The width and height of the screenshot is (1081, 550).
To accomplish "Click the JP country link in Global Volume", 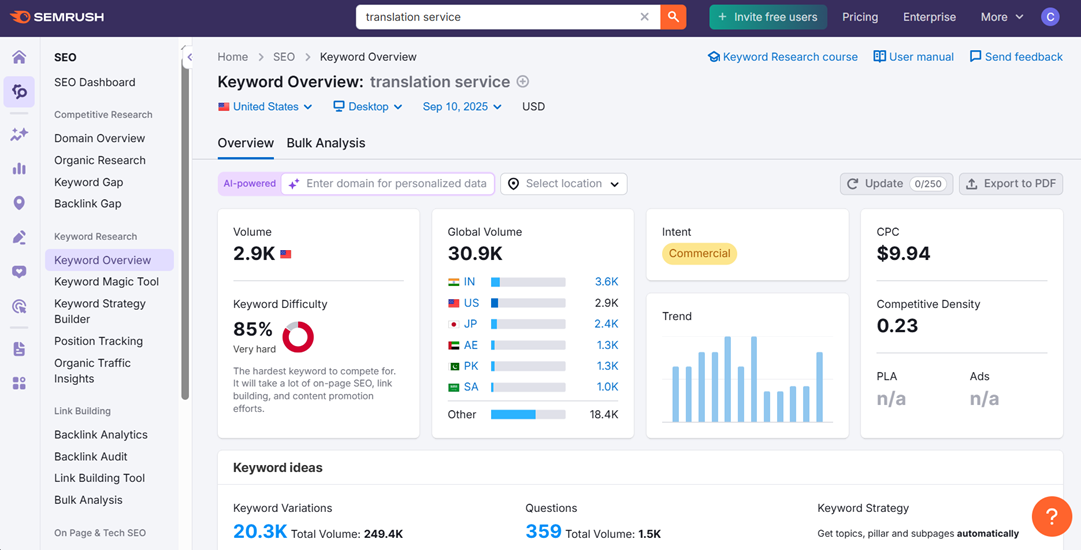I will click(x=471, y=324).
